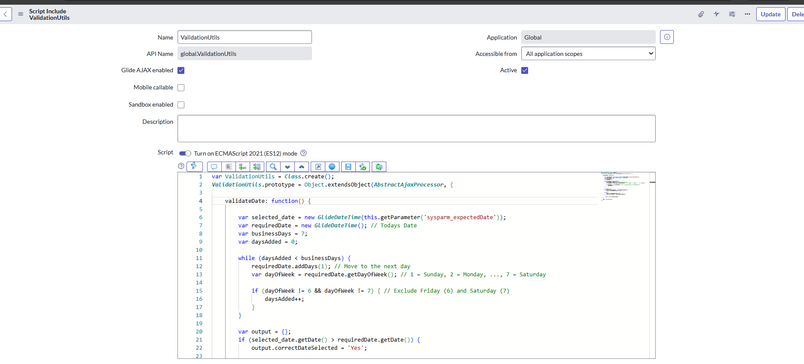Viewport: 804px width, 364px height.
Task: Open script editor help question icon
Action: [x=180, y=166]
